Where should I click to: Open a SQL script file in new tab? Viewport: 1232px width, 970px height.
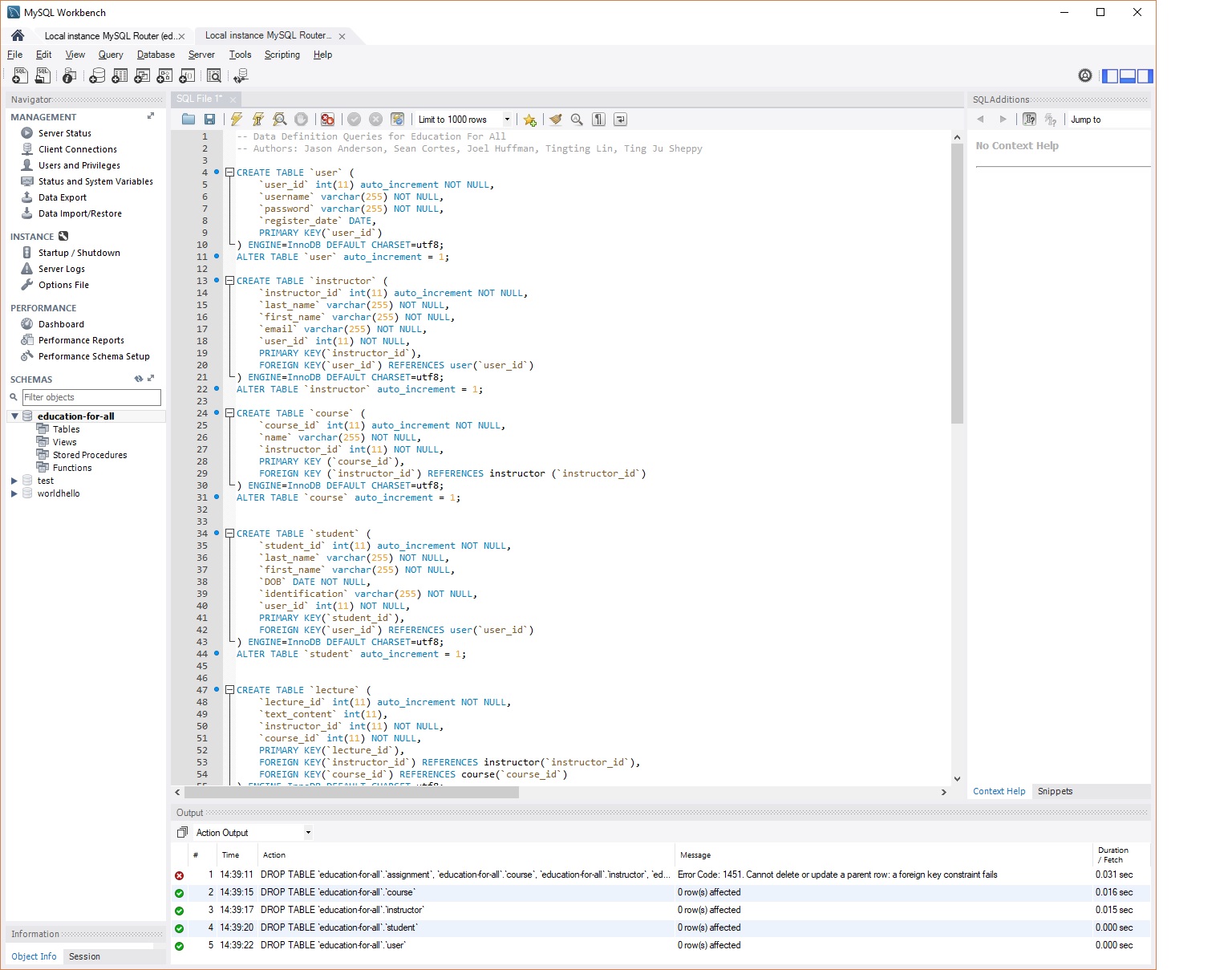[x=43, y=75]
